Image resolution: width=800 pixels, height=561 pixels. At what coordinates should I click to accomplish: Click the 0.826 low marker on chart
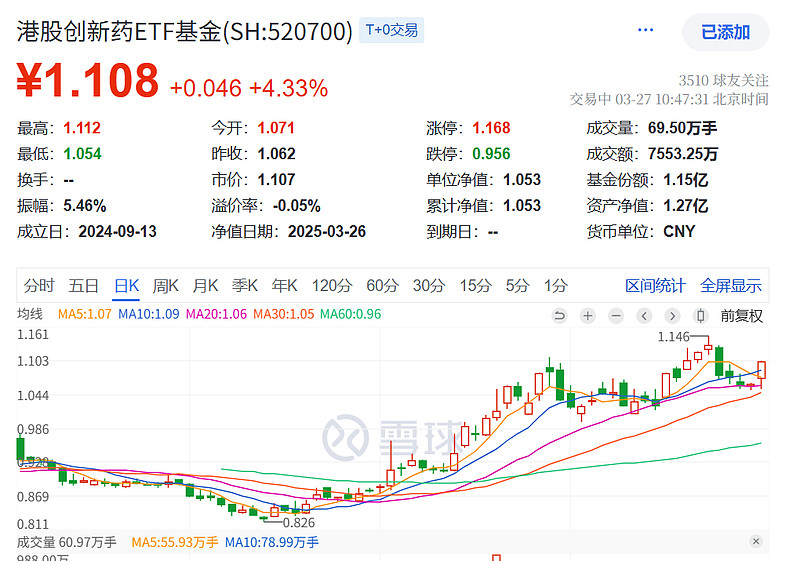(x=299, y=523)
